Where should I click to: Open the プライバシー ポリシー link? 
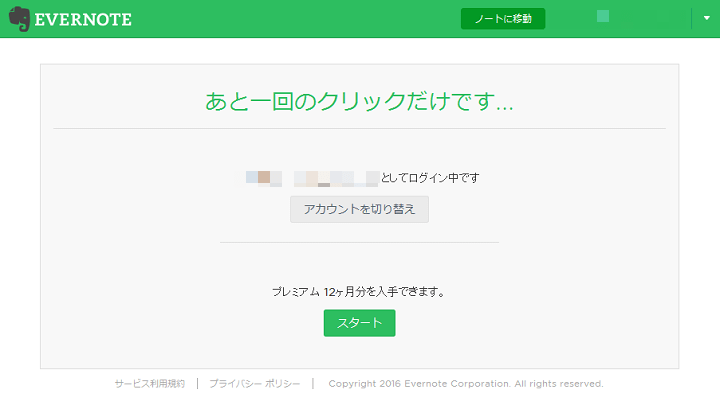tap(255, 384)
